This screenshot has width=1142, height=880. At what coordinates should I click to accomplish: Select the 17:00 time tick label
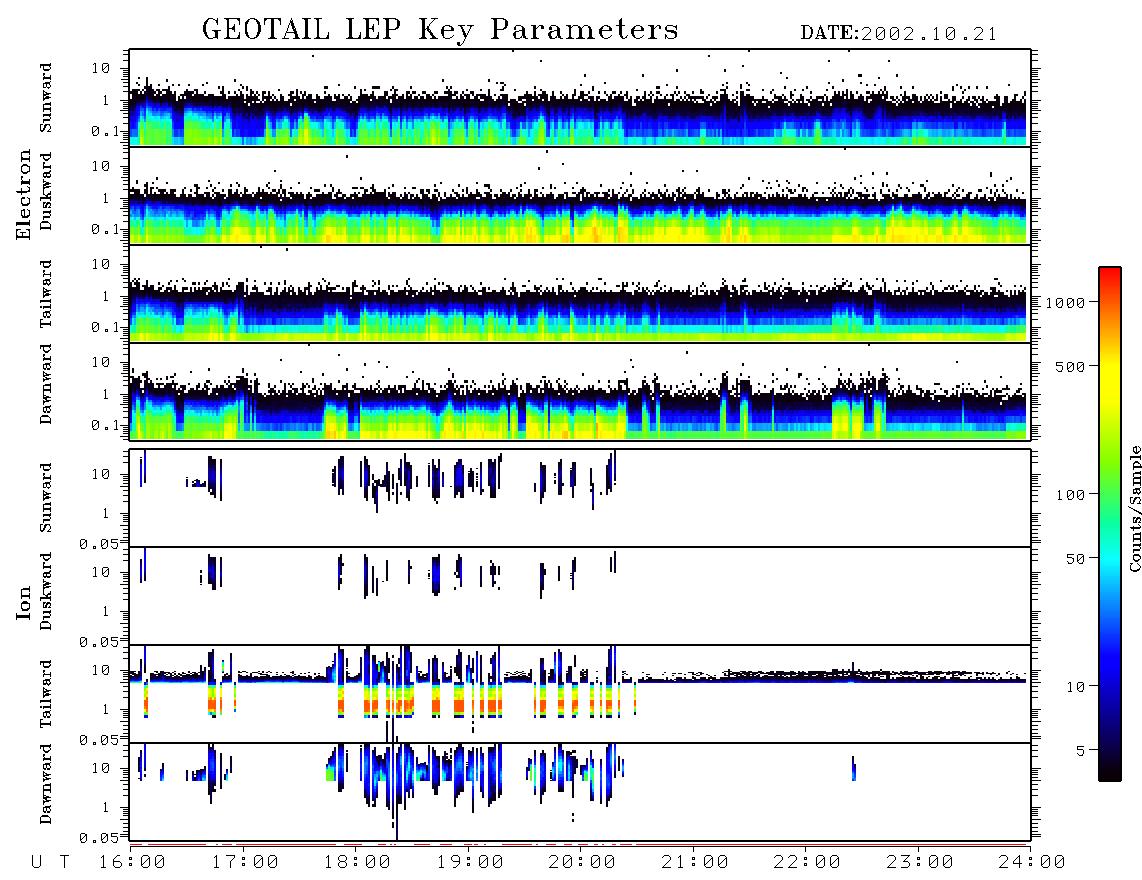[x=244, y=863]
